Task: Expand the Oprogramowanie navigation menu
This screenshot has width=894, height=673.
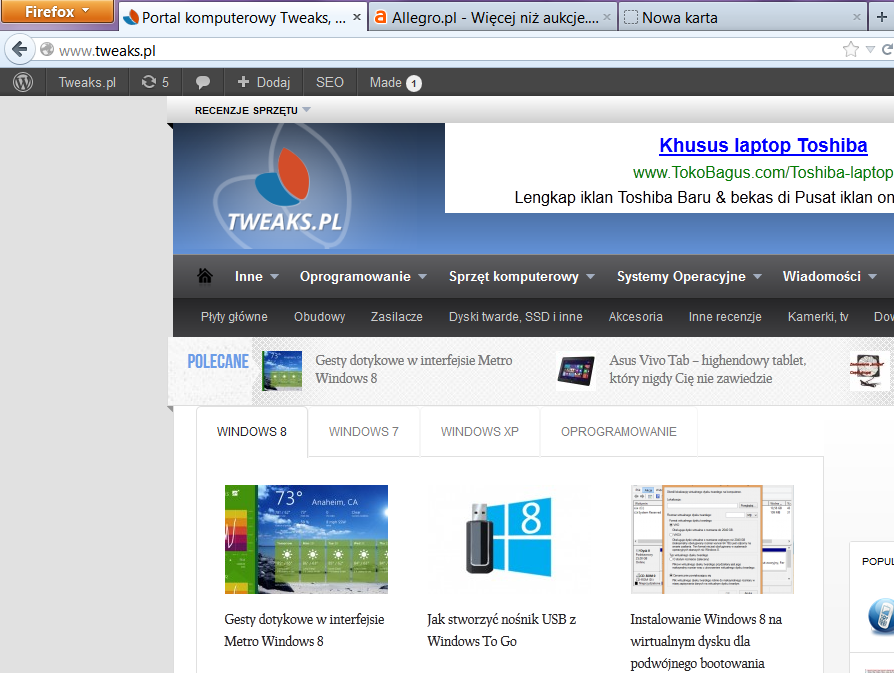Action: pos(363,276)
